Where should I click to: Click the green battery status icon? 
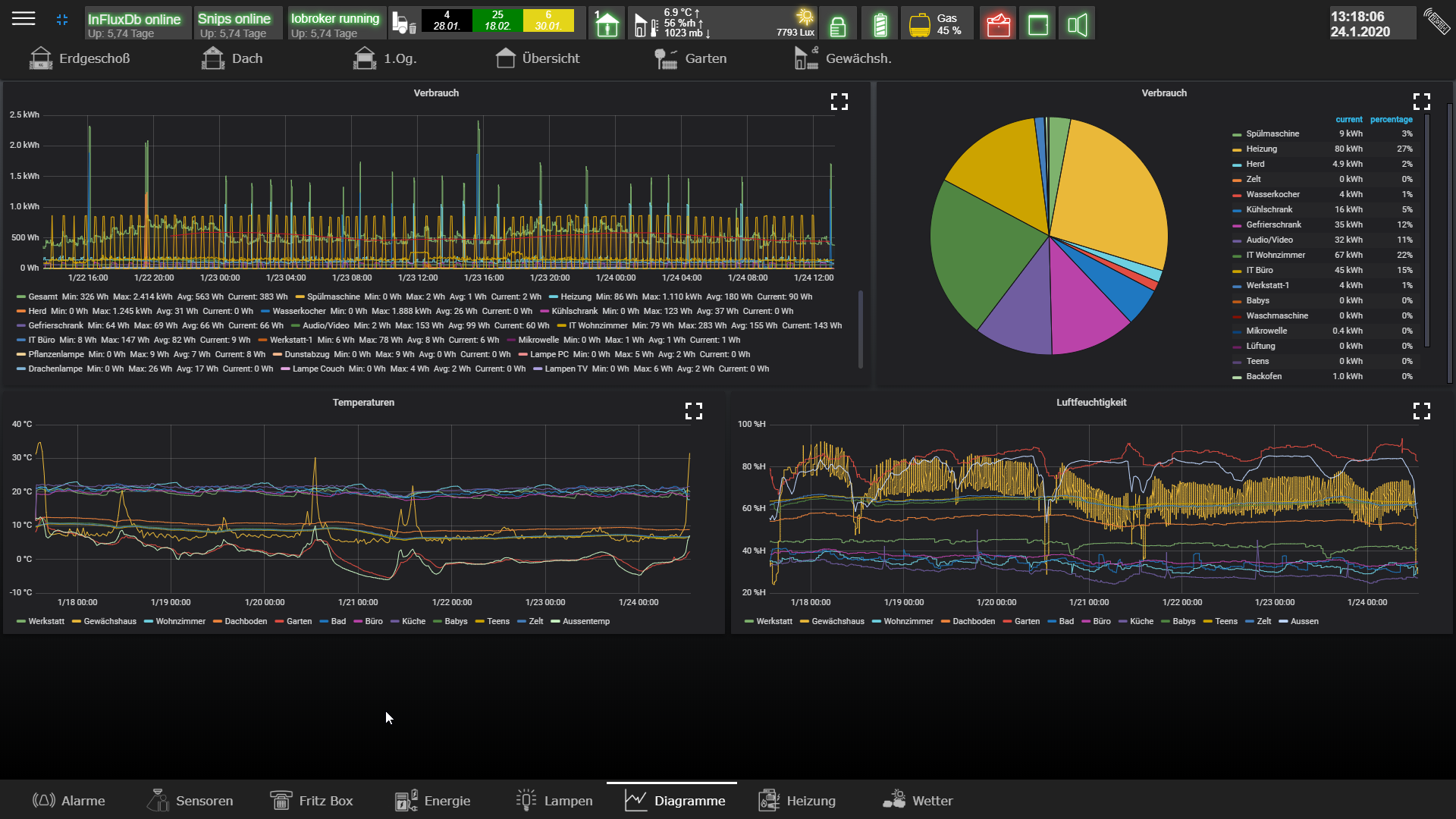pos(880,25)
